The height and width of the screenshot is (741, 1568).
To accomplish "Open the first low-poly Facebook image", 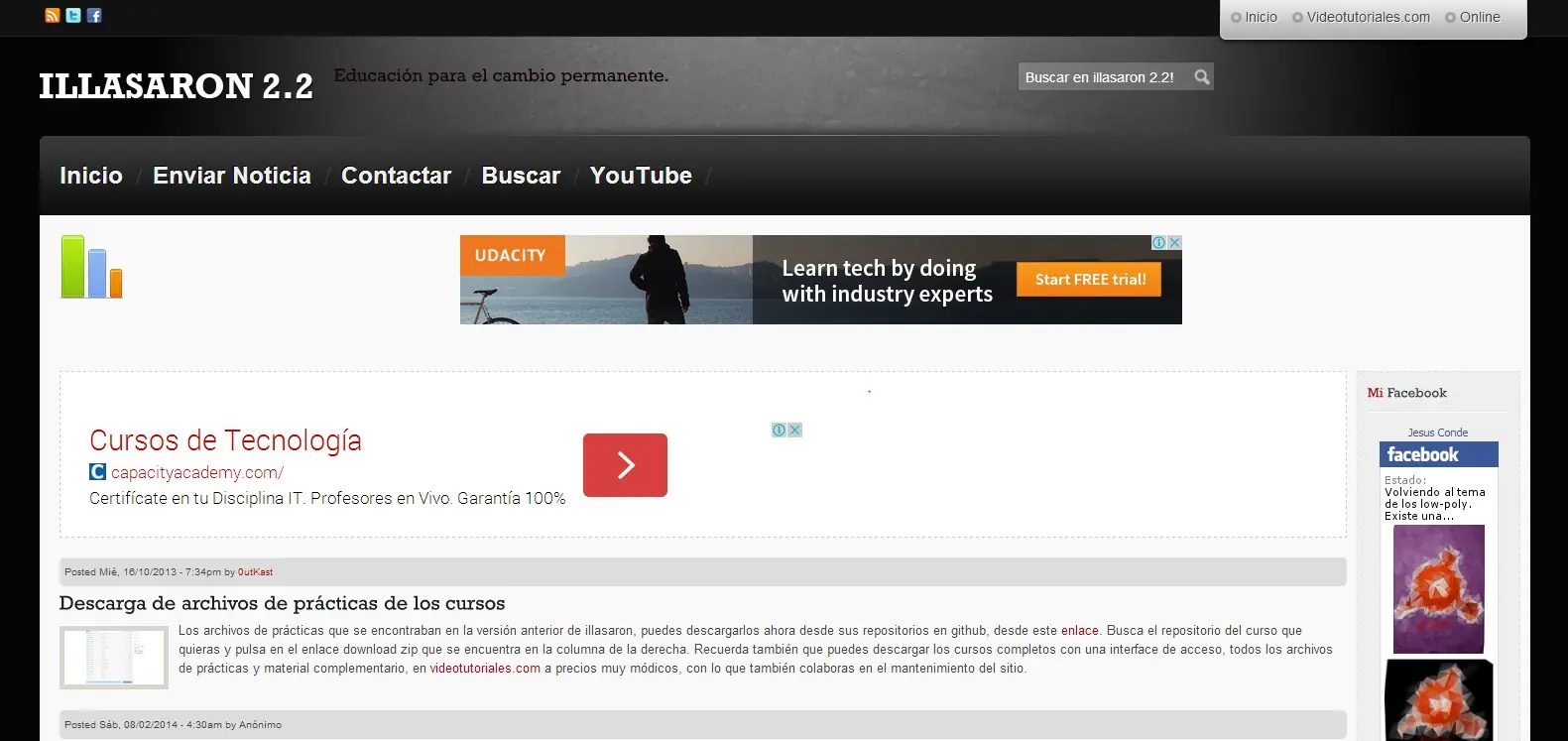I will coord(1438,589).
